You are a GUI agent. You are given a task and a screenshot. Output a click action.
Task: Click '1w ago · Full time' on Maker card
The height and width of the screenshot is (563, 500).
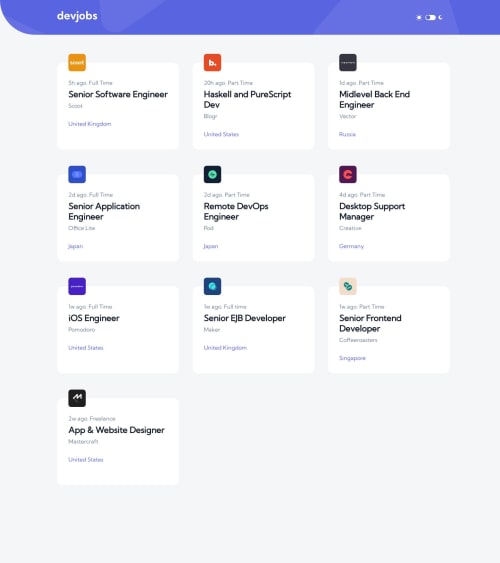pos(225,307)
